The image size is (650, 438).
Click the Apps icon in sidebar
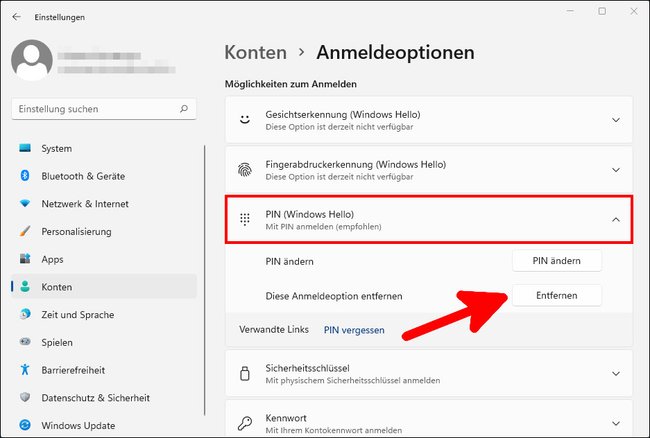(x=25, y=259)
